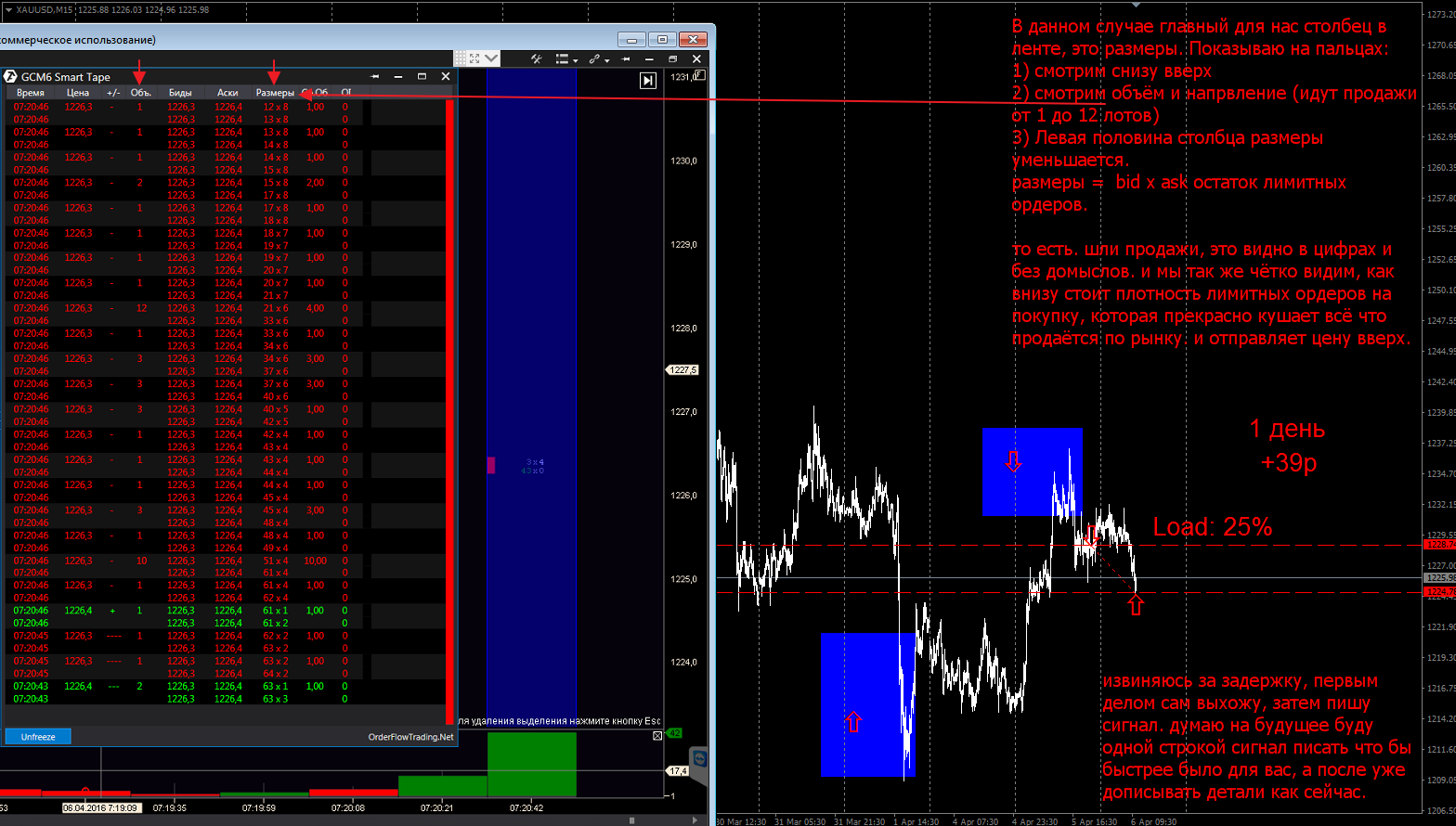1456x826 pixels.
Task: Open the chart list view icon
Action: (562, 58)
